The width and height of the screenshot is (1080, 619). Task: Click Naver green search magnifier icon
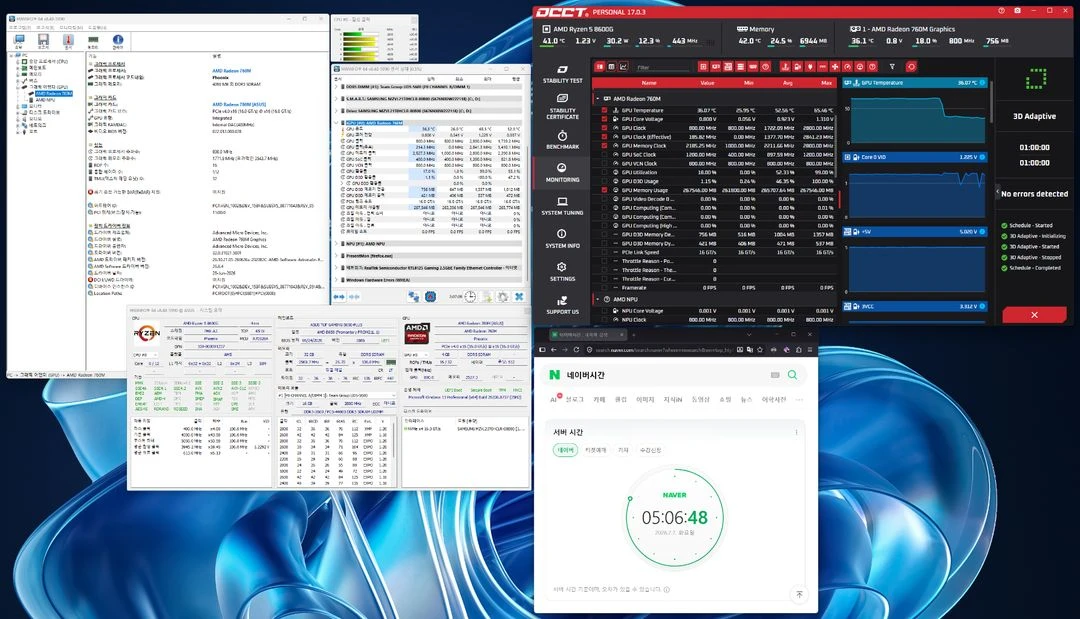(792, 375)
